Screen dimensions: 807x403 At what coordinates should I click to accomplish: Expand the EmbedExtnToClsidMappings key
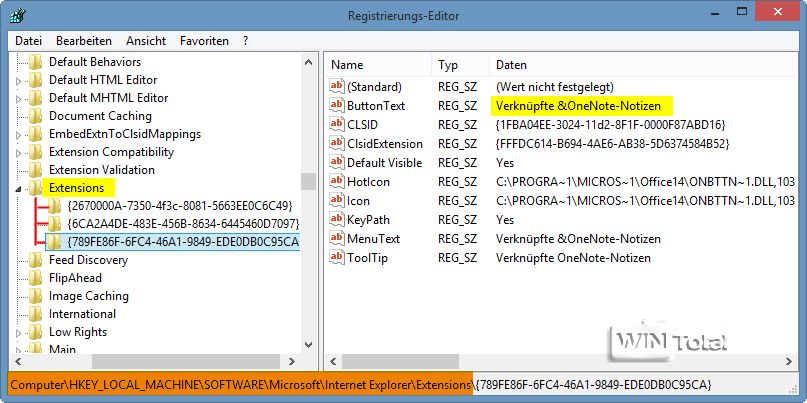click(19, 135)
